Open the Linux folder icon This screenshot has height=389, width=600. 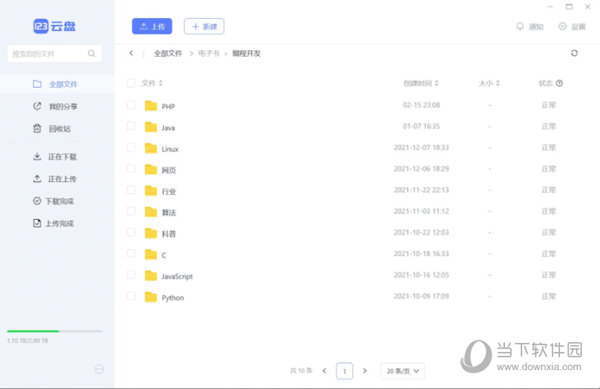coord(151,148)
